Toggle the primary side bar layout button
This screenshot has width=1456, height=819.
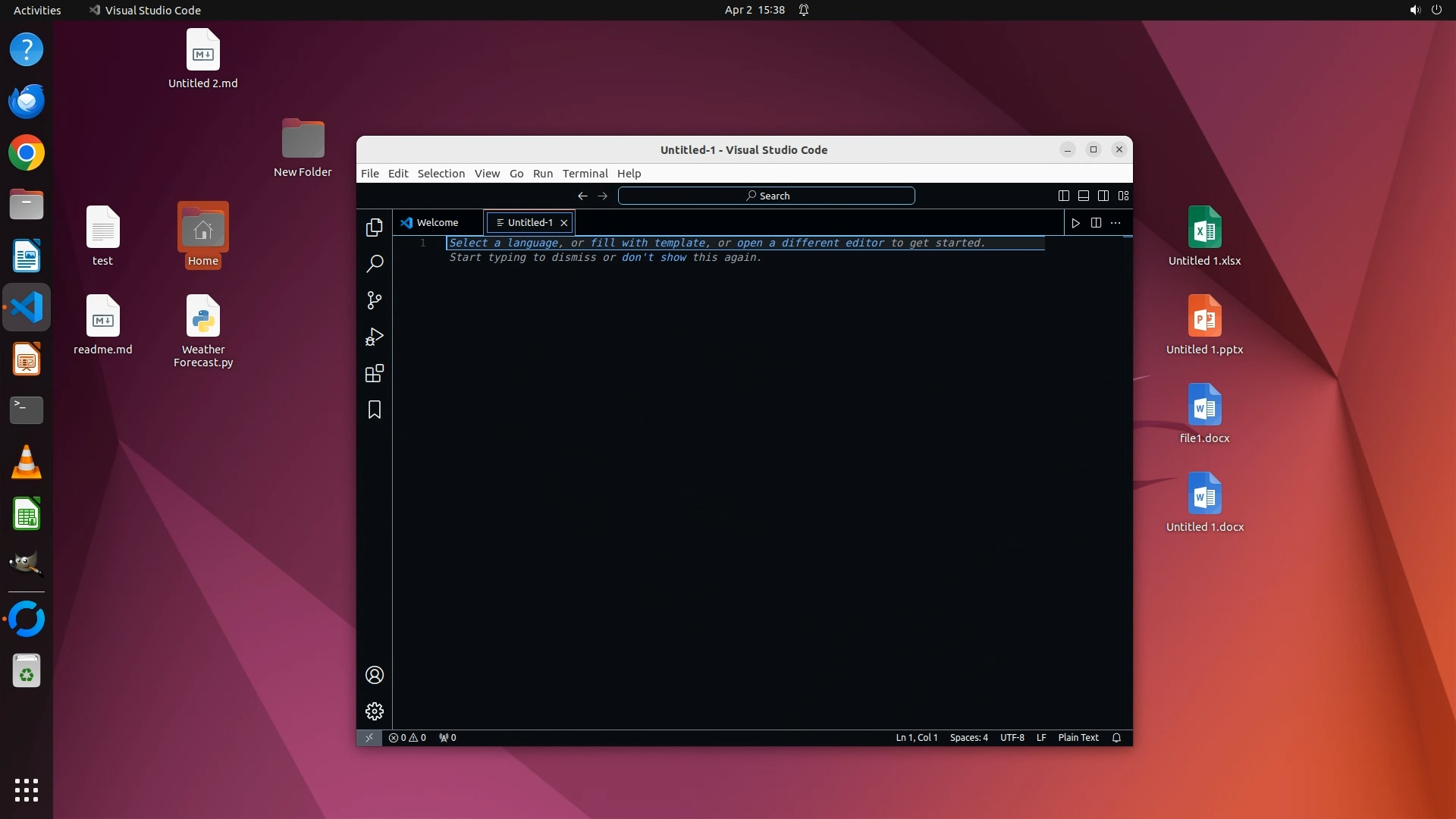point(1064,196)
